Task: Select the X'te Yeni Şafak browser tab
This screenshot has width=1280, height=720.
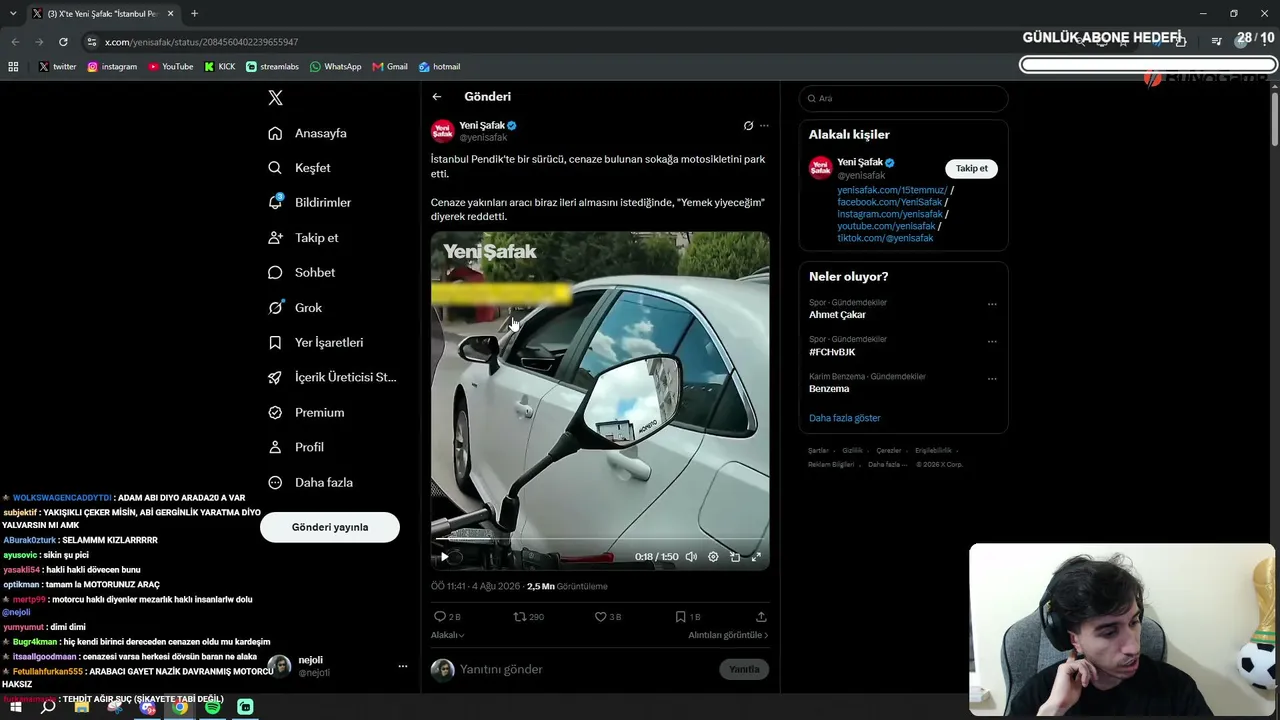Action: point(103,14)
